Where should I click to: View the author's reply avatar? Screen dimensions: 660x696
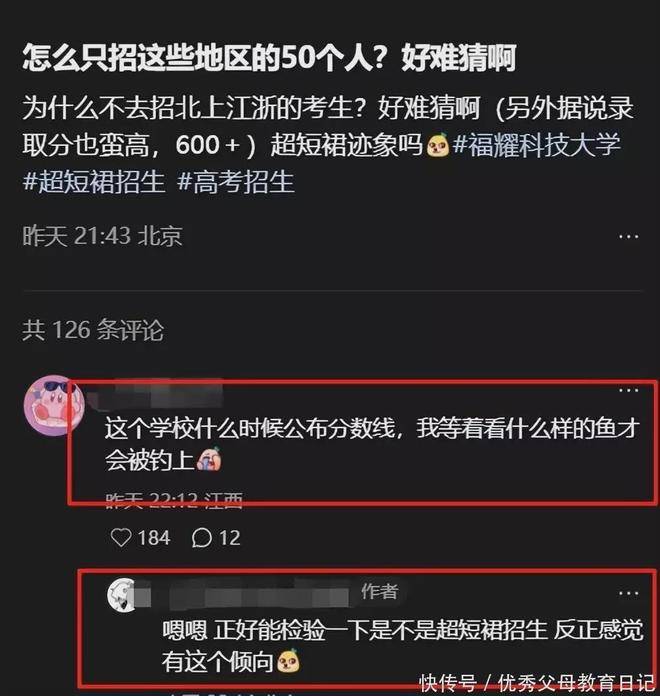[122, 595]
